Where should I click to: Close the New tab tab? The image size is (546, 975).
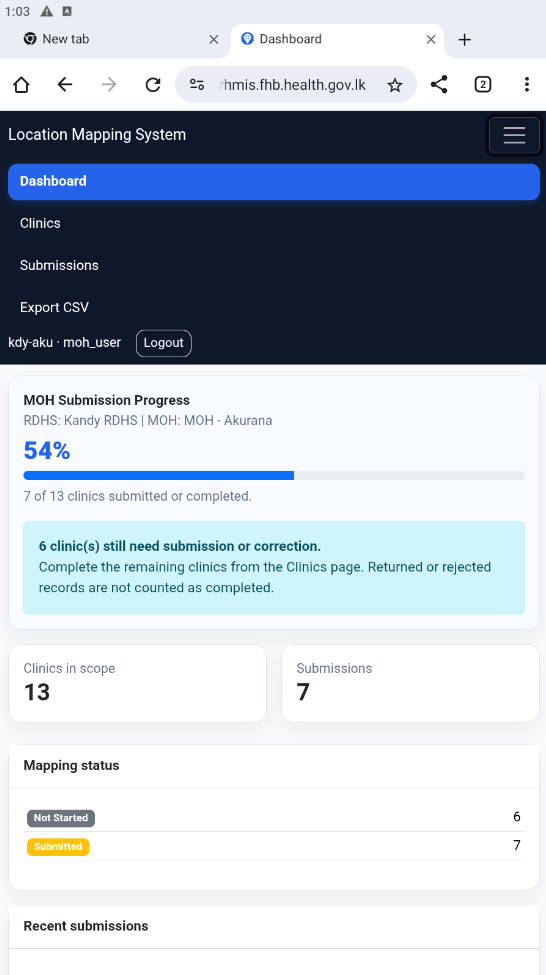(213, 40)
